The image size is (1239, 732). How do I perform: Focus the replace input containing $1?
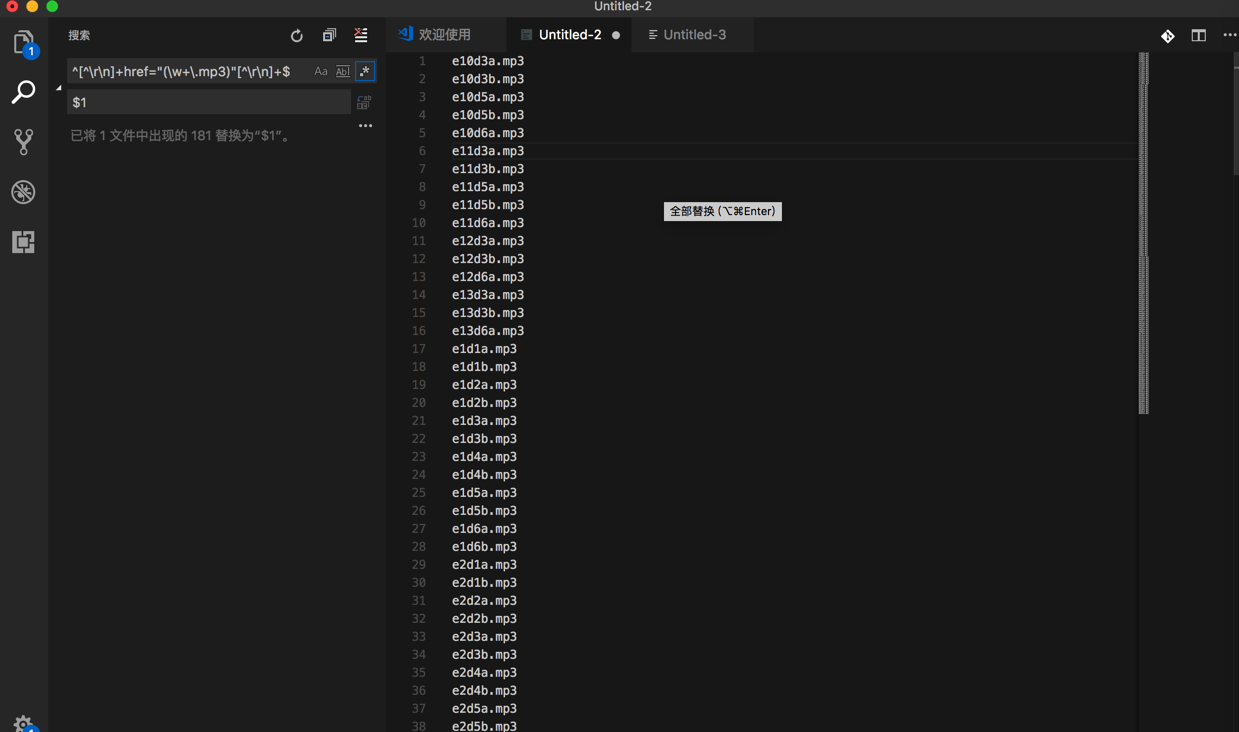tap(209, 102)
